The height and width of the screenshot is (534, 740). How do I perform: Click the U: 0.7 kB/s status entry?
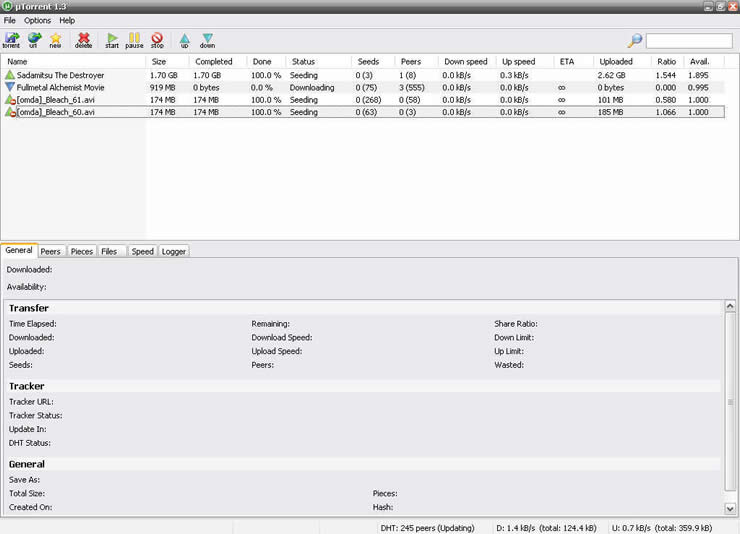tap(662, 528)
